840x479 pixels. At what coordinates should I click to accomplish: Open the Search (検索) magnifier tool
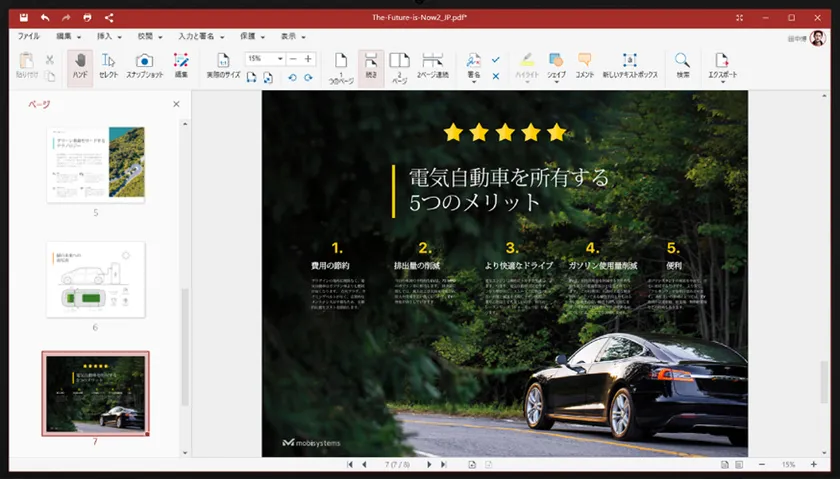(682, 66)
